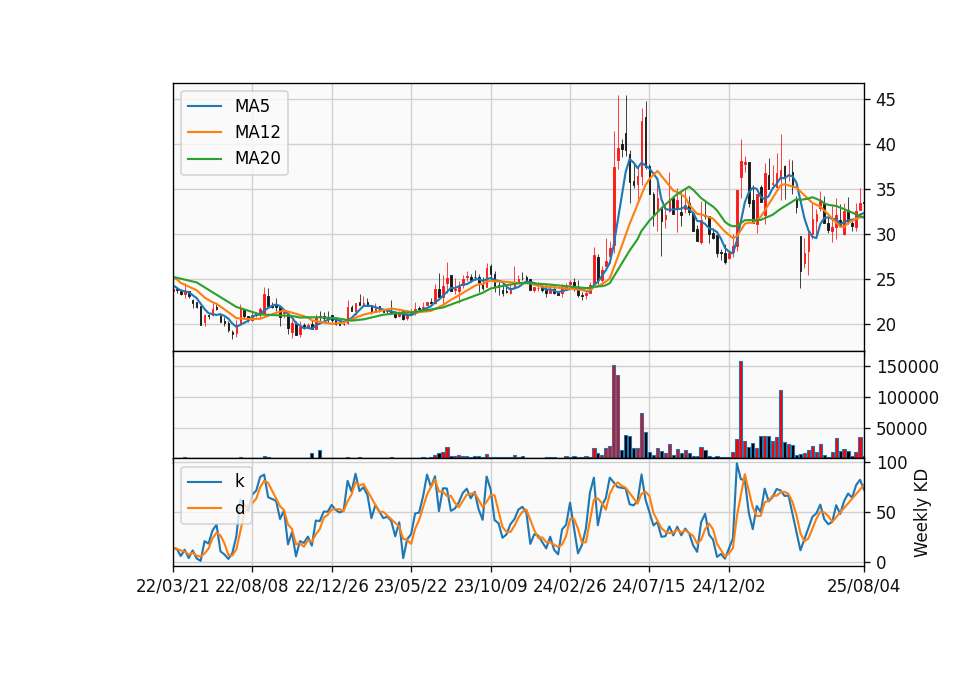The height and width of the screenshot is (690, 960).
Task: Click the 23/10/09 date label
Action: (490, 586)
